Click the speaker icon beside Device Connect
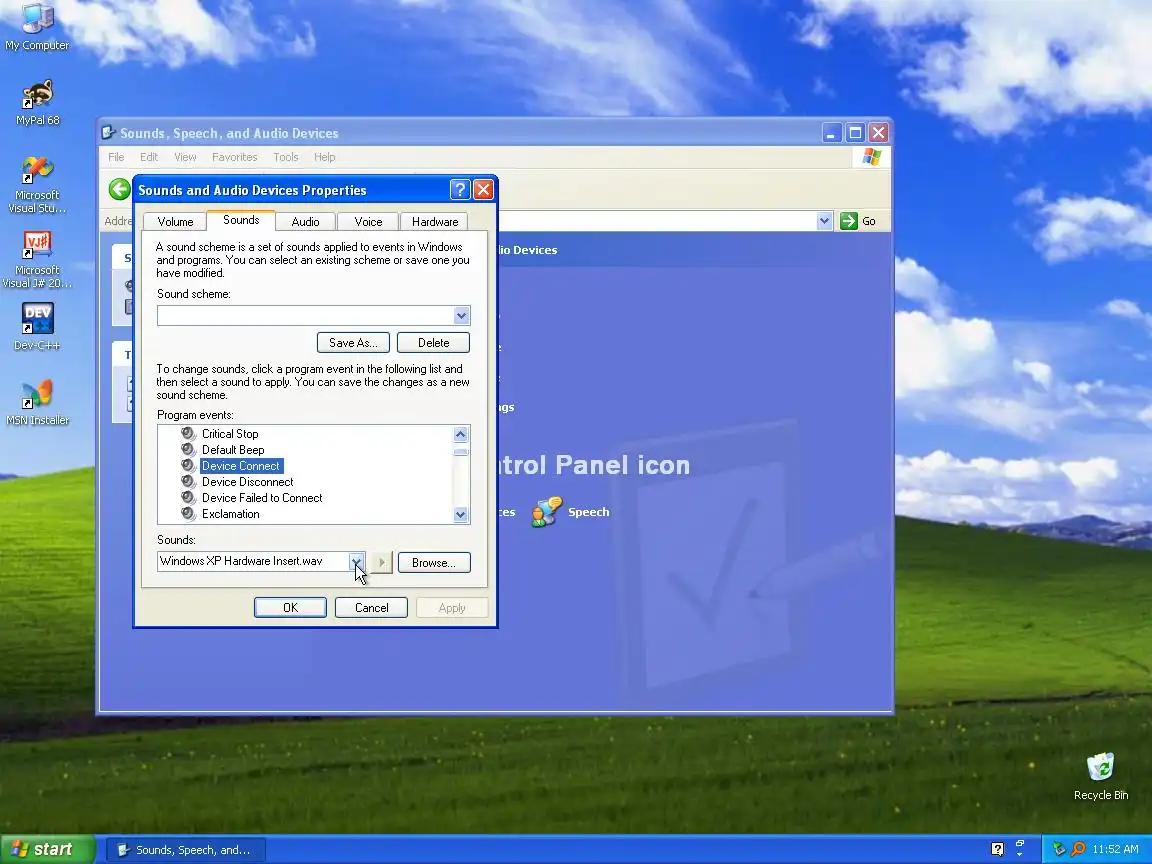The width and height of the screenshot is (1152, 864). pyautogui.click(x=189, y=466)
